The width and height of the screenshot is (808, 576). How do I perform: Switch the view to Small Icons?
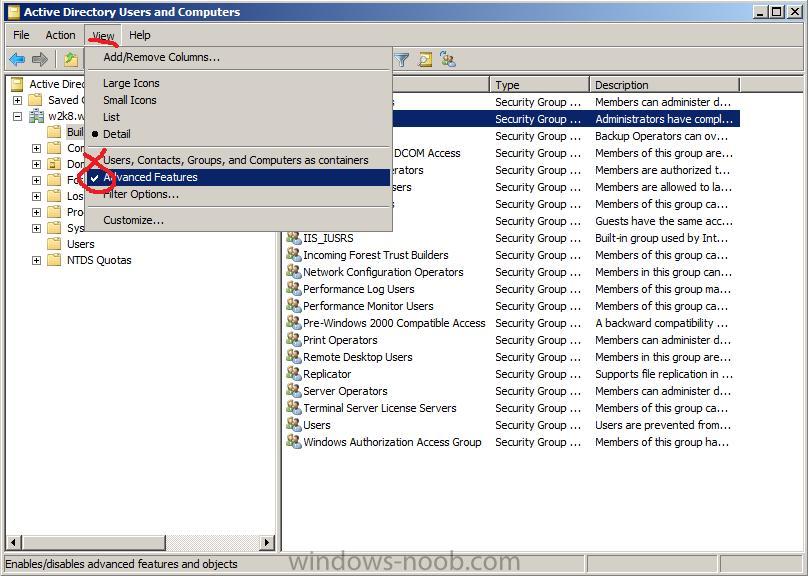130,100
